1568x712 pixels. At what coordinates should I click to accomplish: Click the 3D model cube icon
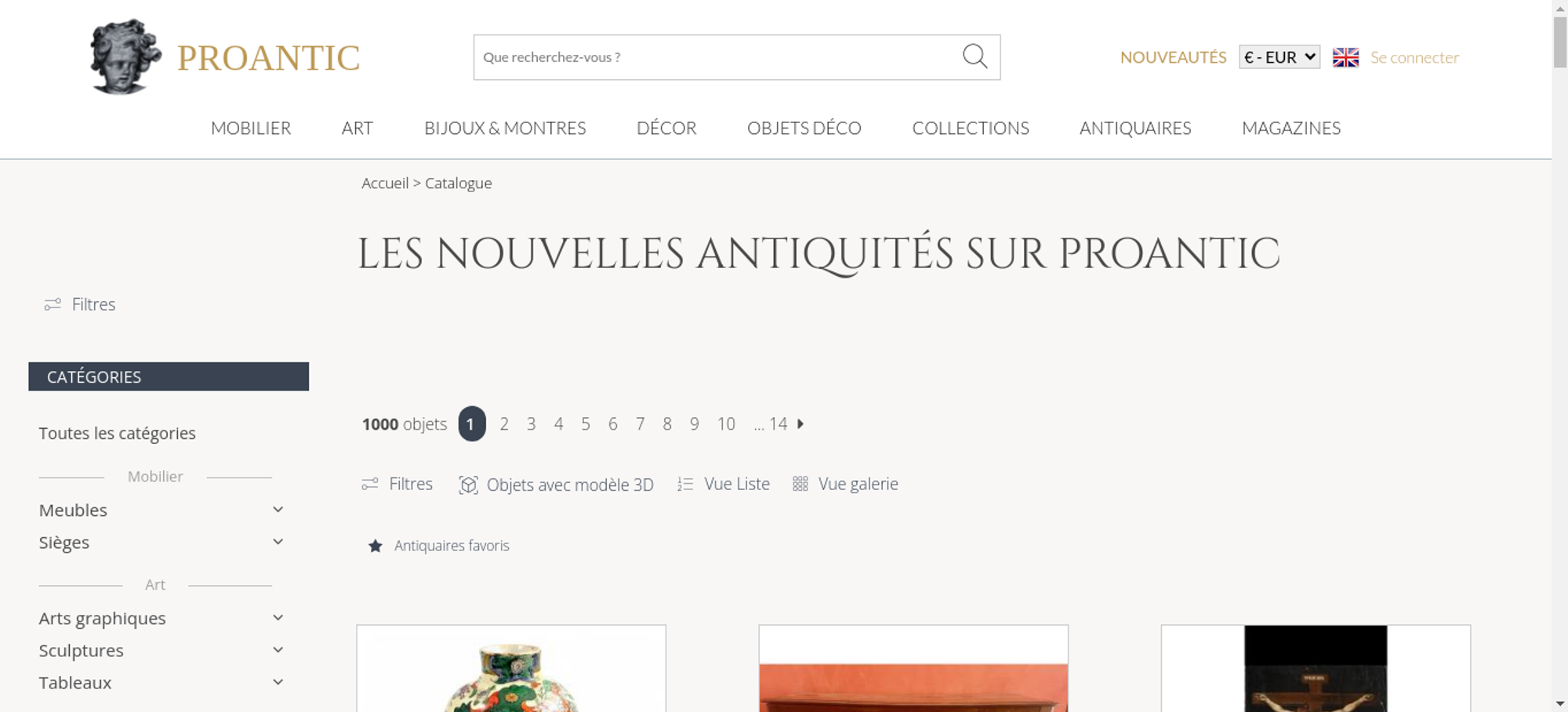tap(468, 485)
